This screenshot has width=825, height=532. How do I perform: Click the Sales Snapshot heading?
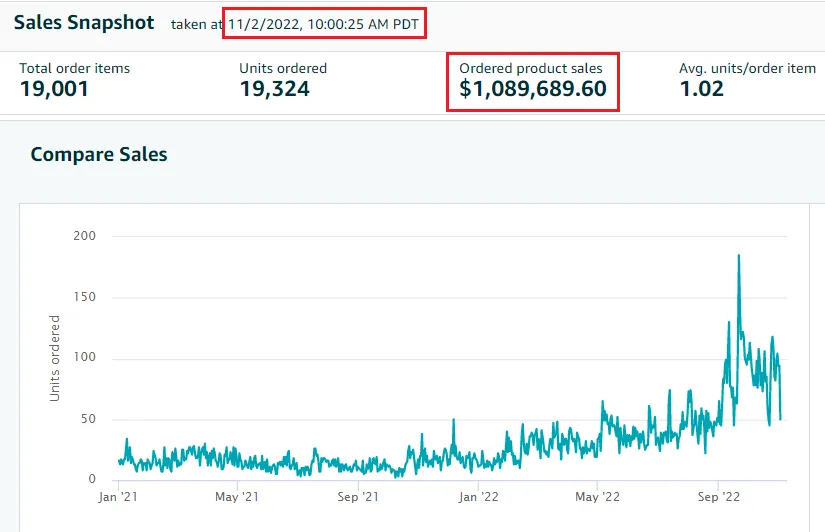pos(84,23)
